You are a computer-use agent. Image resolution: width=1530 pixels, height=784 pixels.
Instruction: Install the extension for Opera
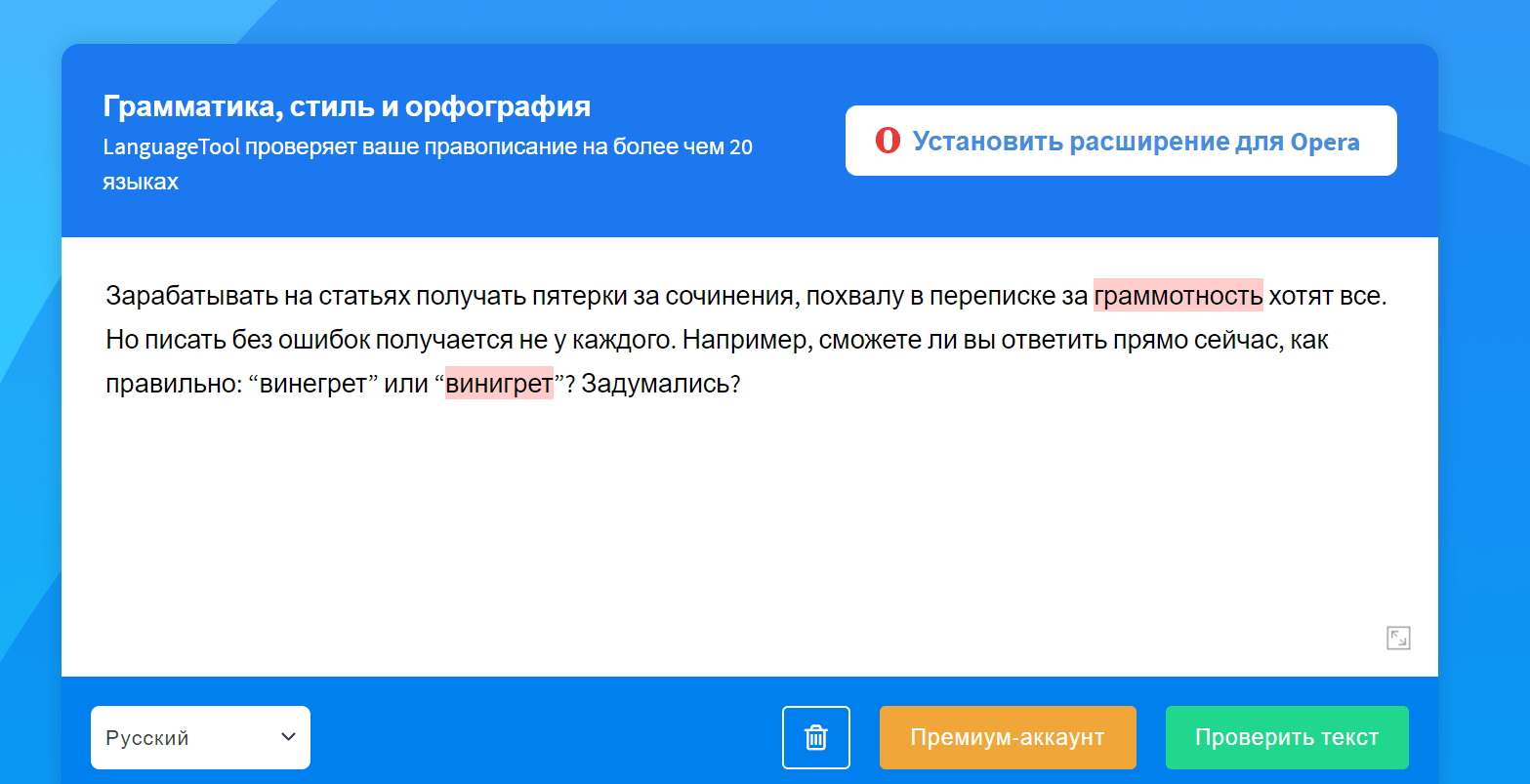pyautogui.click(x=1121, y=142)
